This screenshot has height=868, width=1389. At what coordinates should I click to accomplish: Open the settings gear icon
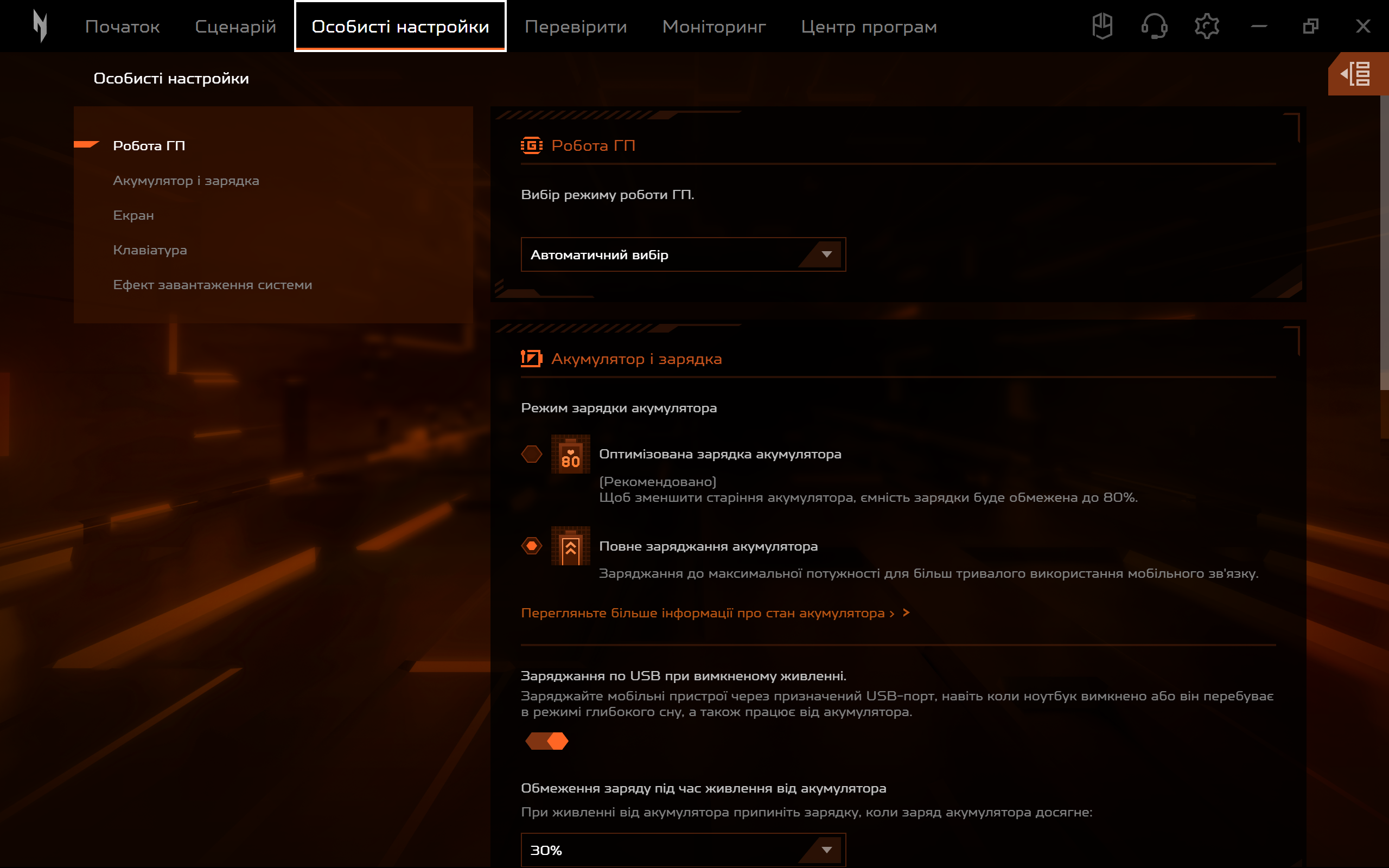[x=1207, y=26]
